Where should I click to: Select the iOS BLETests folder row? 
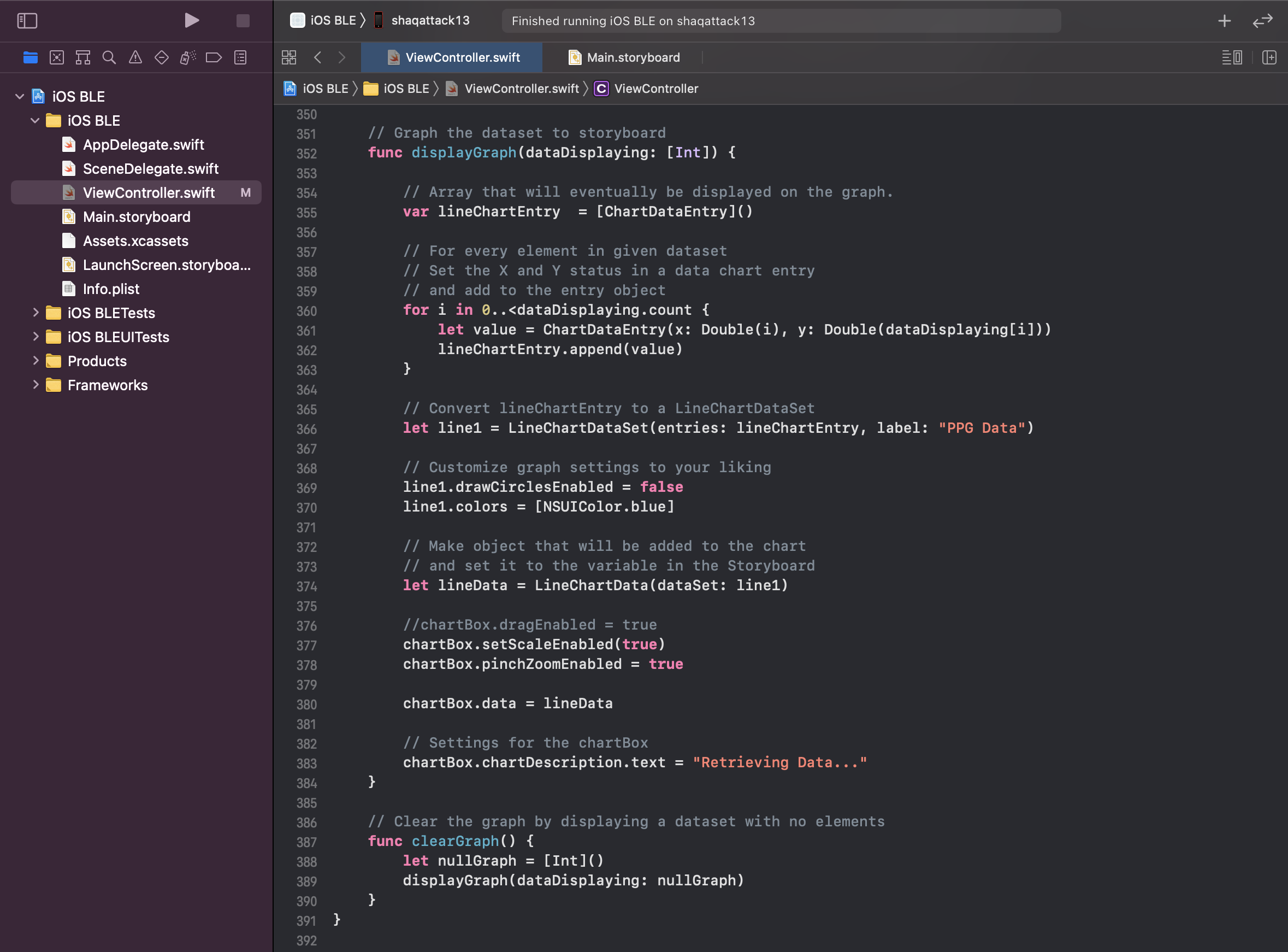(136, 313)
